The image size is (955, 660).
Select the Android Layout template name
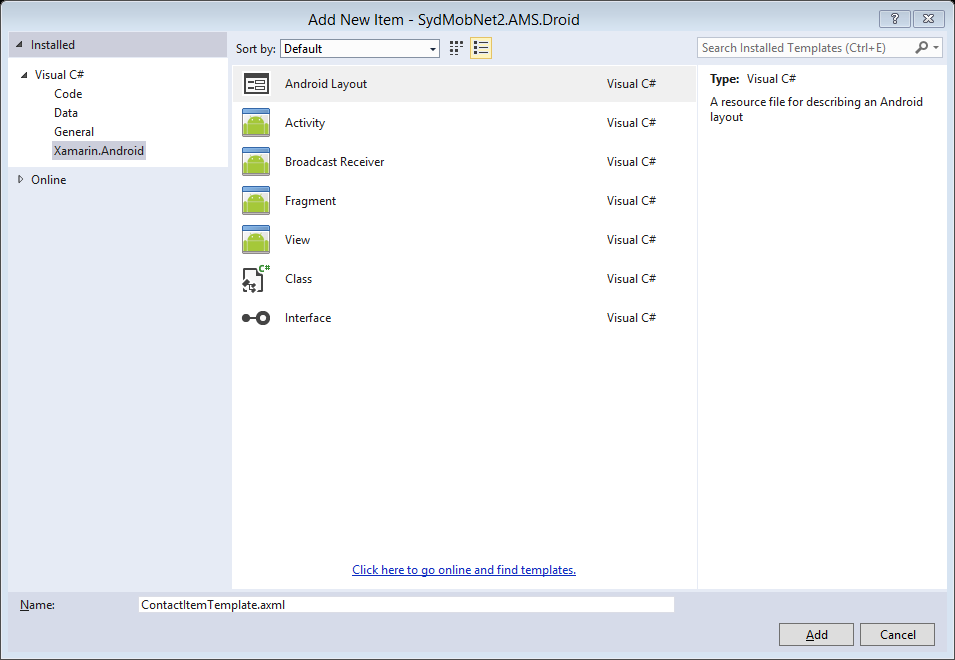click(x=326, y=84)
